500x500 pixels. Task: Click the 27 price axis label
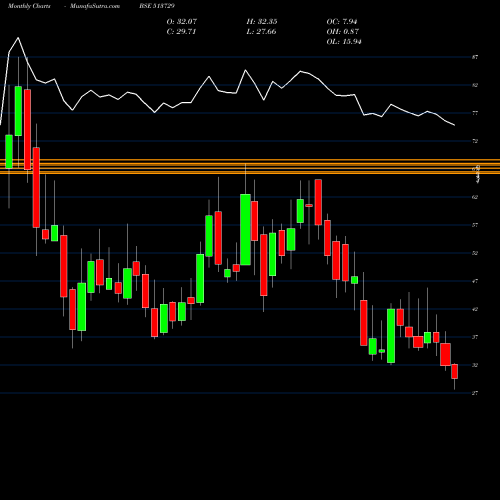[475, 393]
